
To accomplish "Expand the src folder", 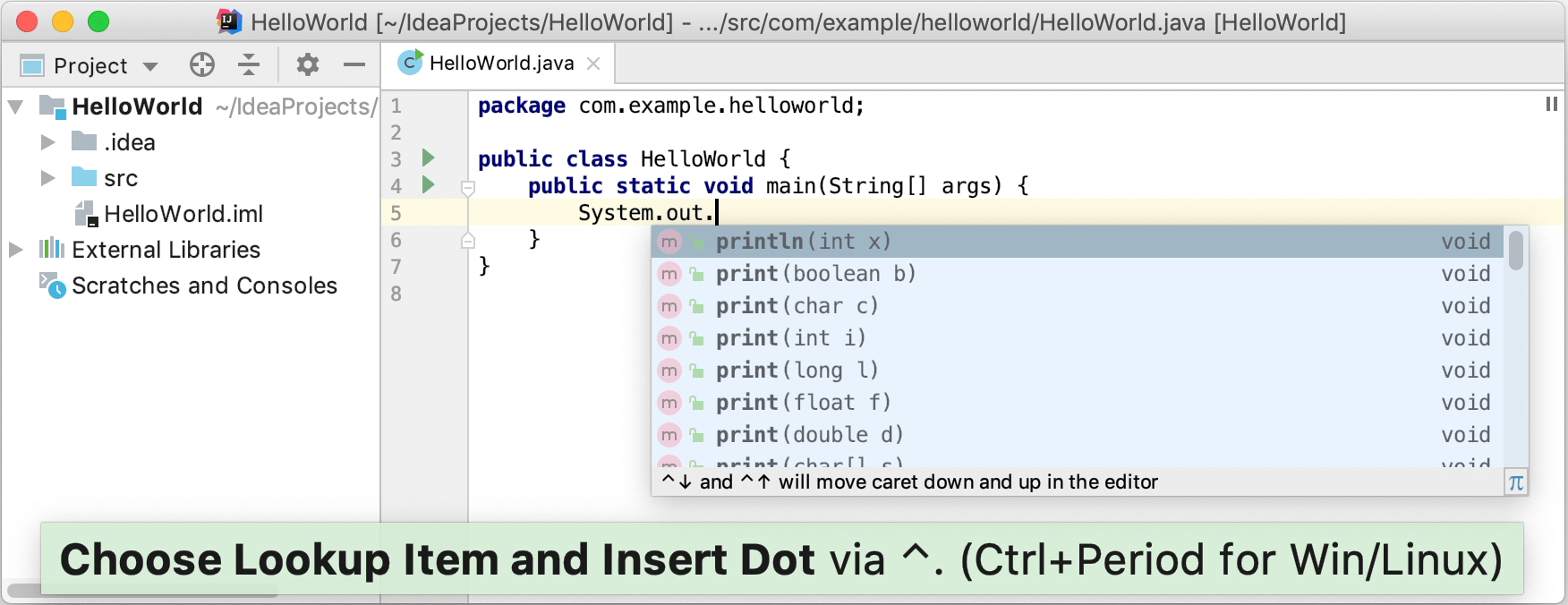I will tap(48, 178).
